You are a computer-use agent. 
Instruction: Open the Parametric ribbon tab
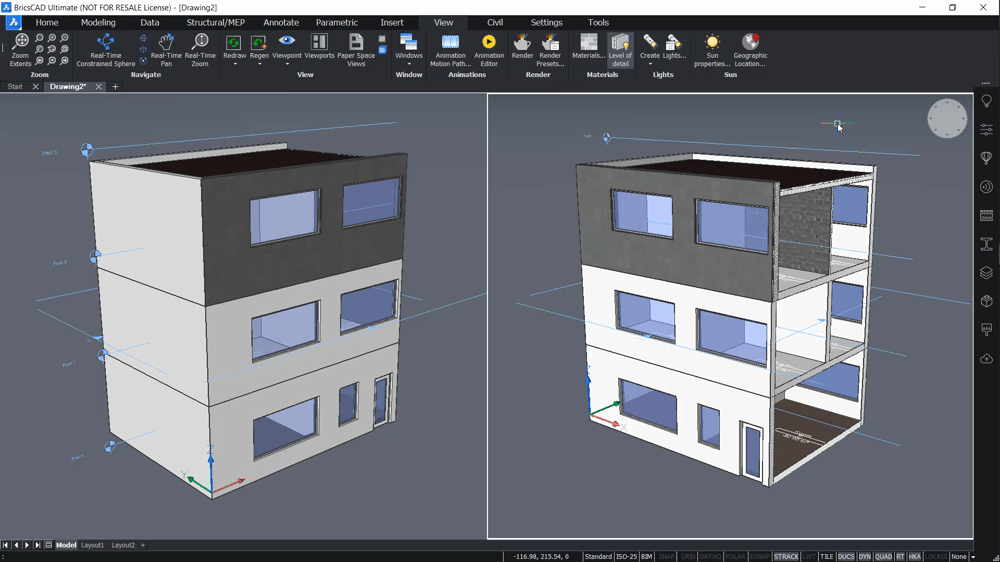coord(337,22)
